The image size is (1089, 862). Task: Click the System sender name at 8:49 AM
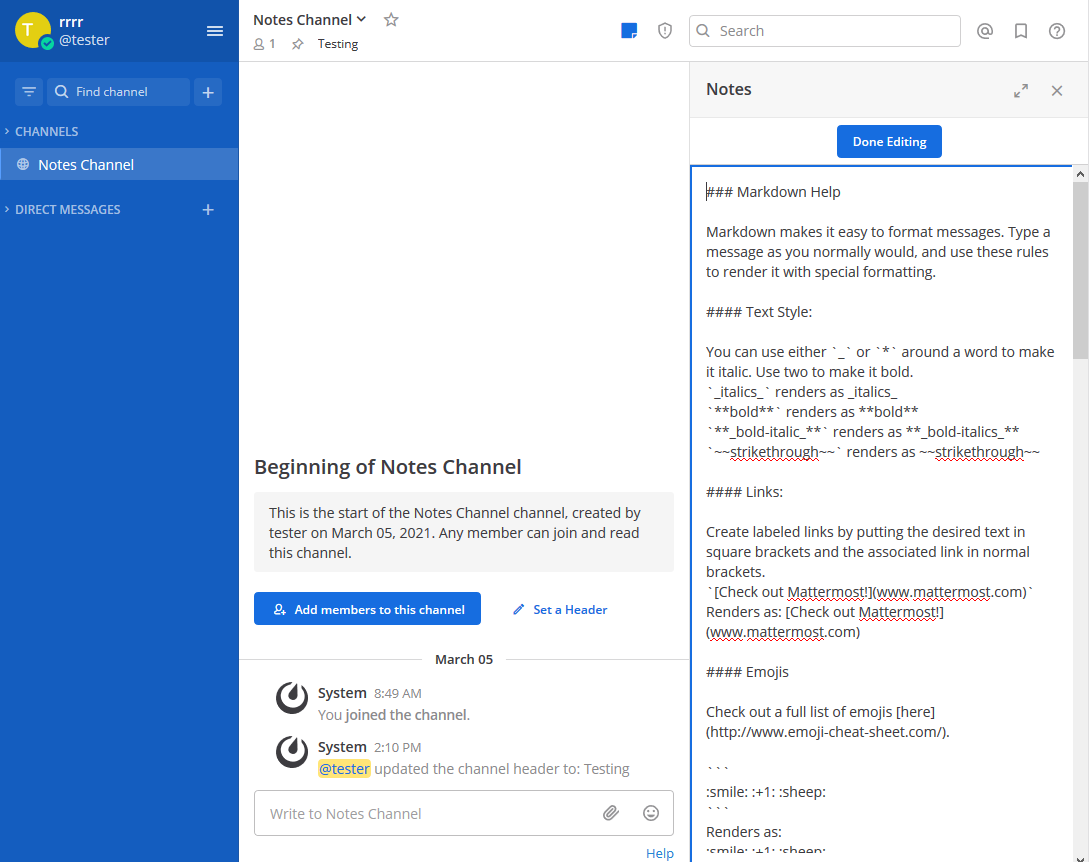(x=342, y=693)
